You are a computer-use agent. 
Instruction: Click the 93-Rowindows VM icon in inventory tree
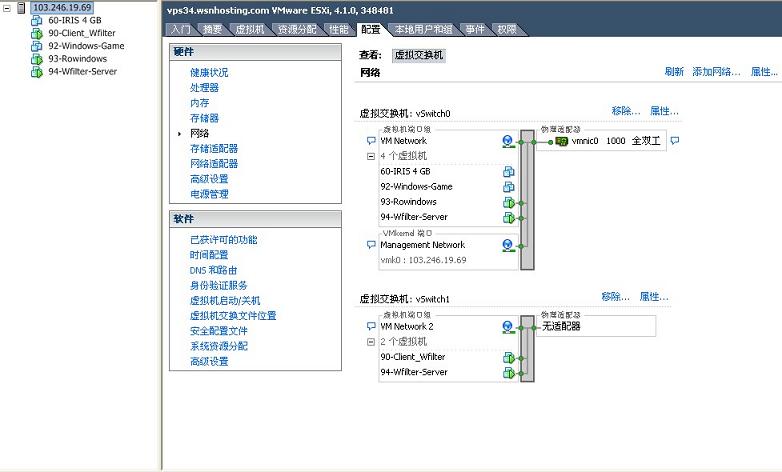click(x=36, y=59)
